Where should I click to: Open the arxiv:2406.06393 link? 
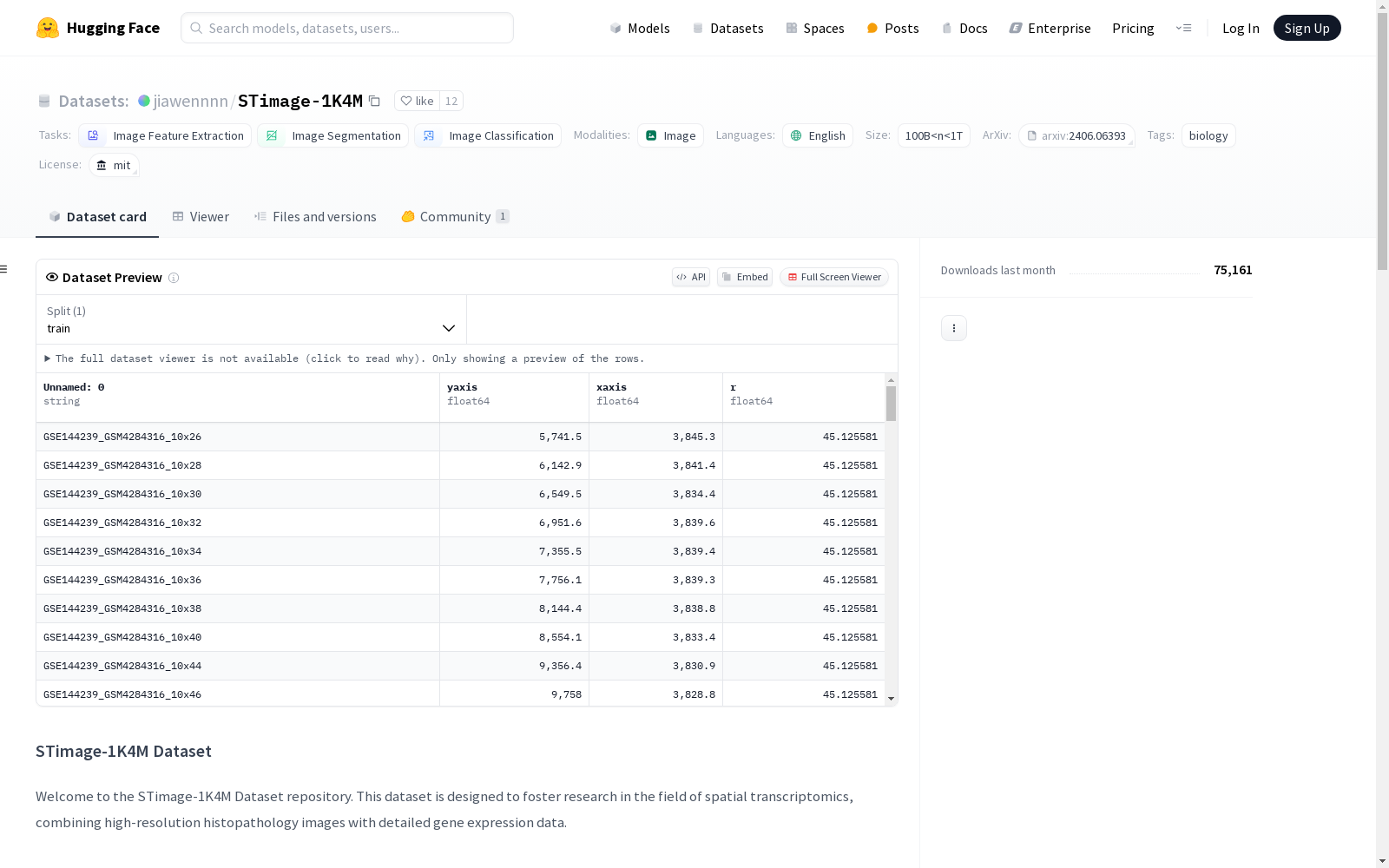pos(1076,135)
